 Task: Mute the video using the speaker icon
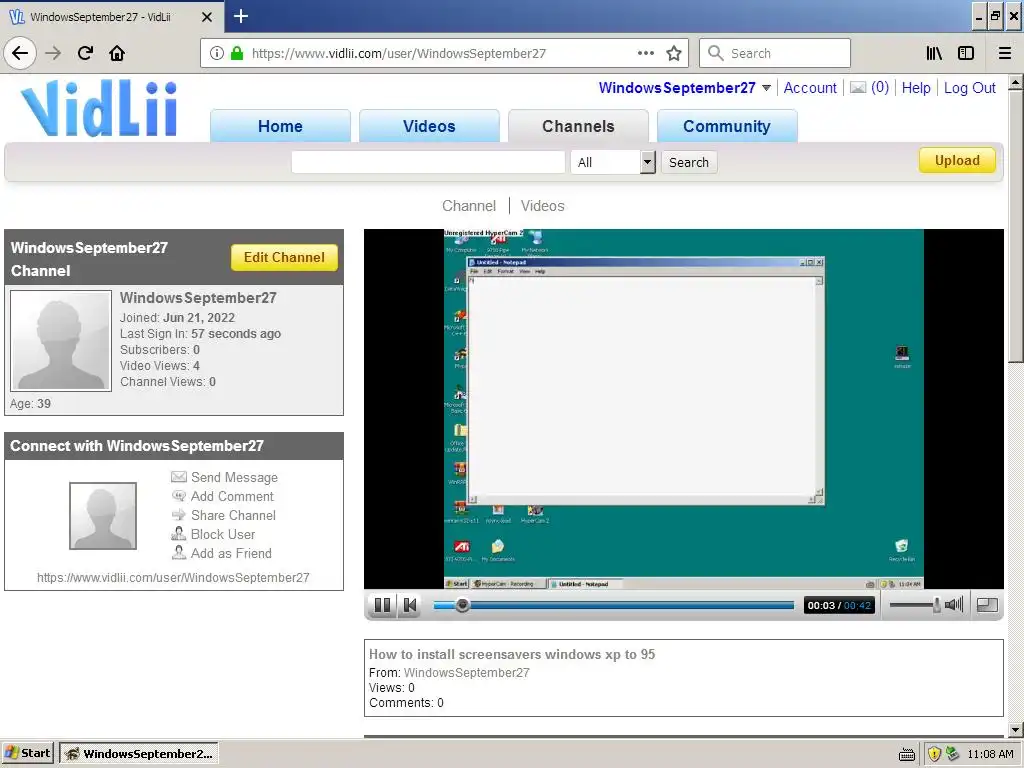(954, 605)
